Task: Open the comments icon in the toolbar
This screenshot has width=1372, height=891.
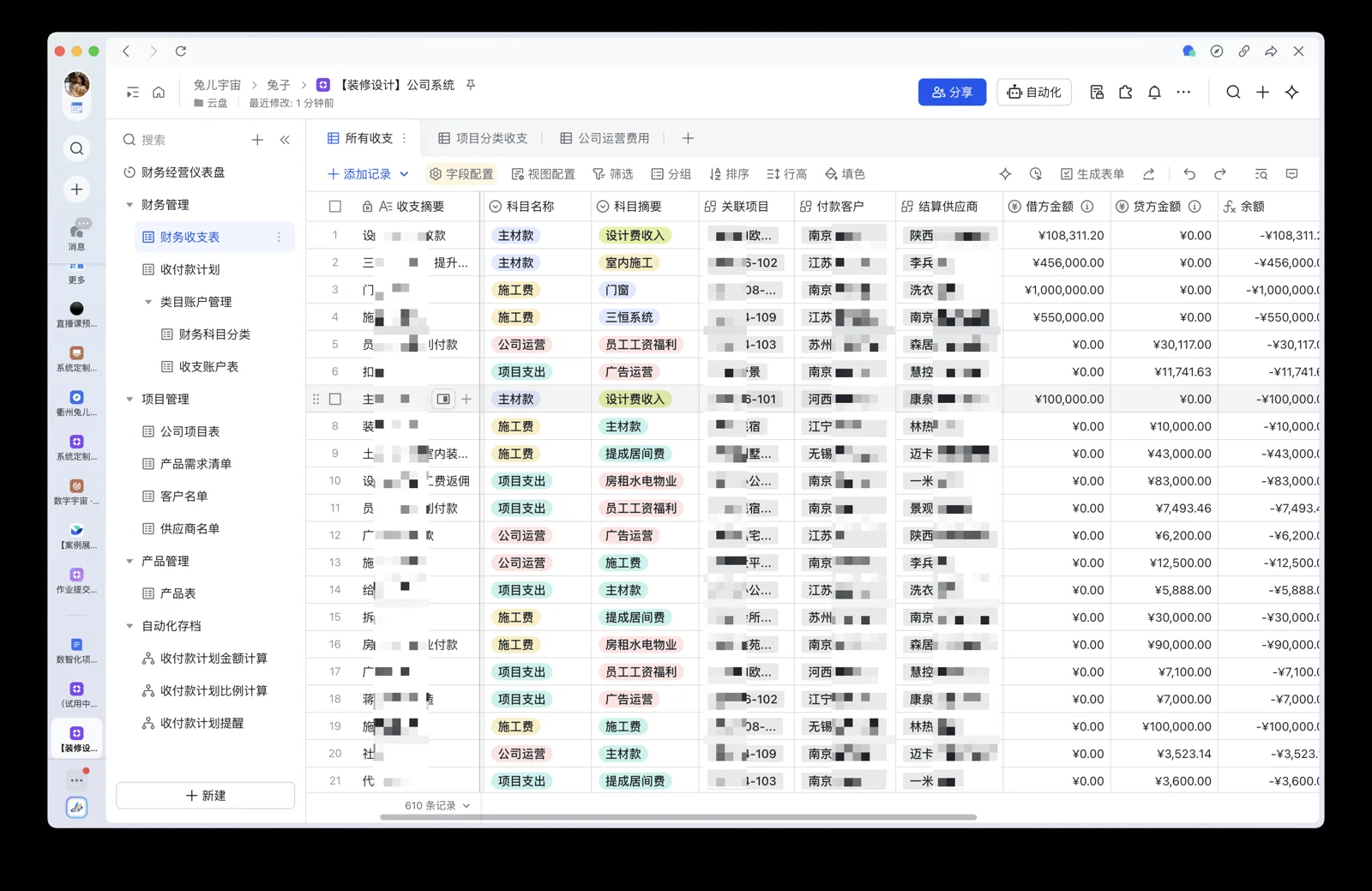Action: coord(1292,174)
